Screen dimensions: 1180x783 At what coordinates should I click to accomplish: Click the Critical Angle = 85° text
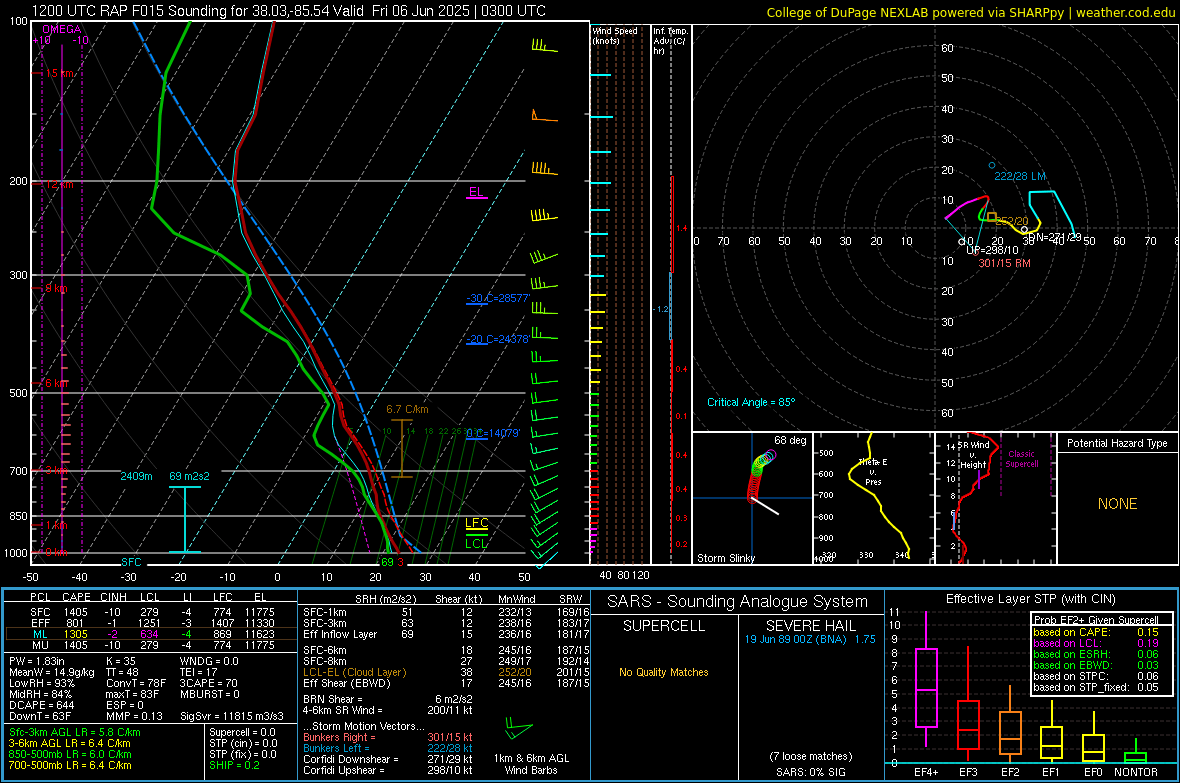(750, 402)
